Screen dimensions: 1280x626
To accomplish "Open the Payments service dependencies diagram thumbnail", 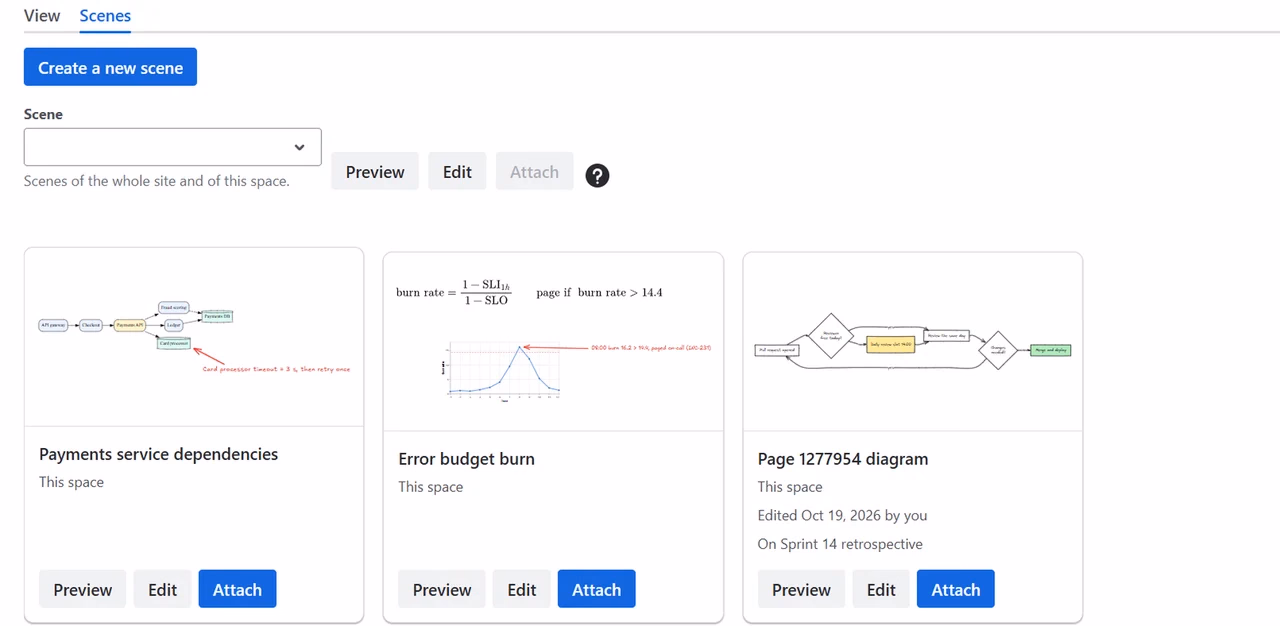I will click(x=194, y=337).
